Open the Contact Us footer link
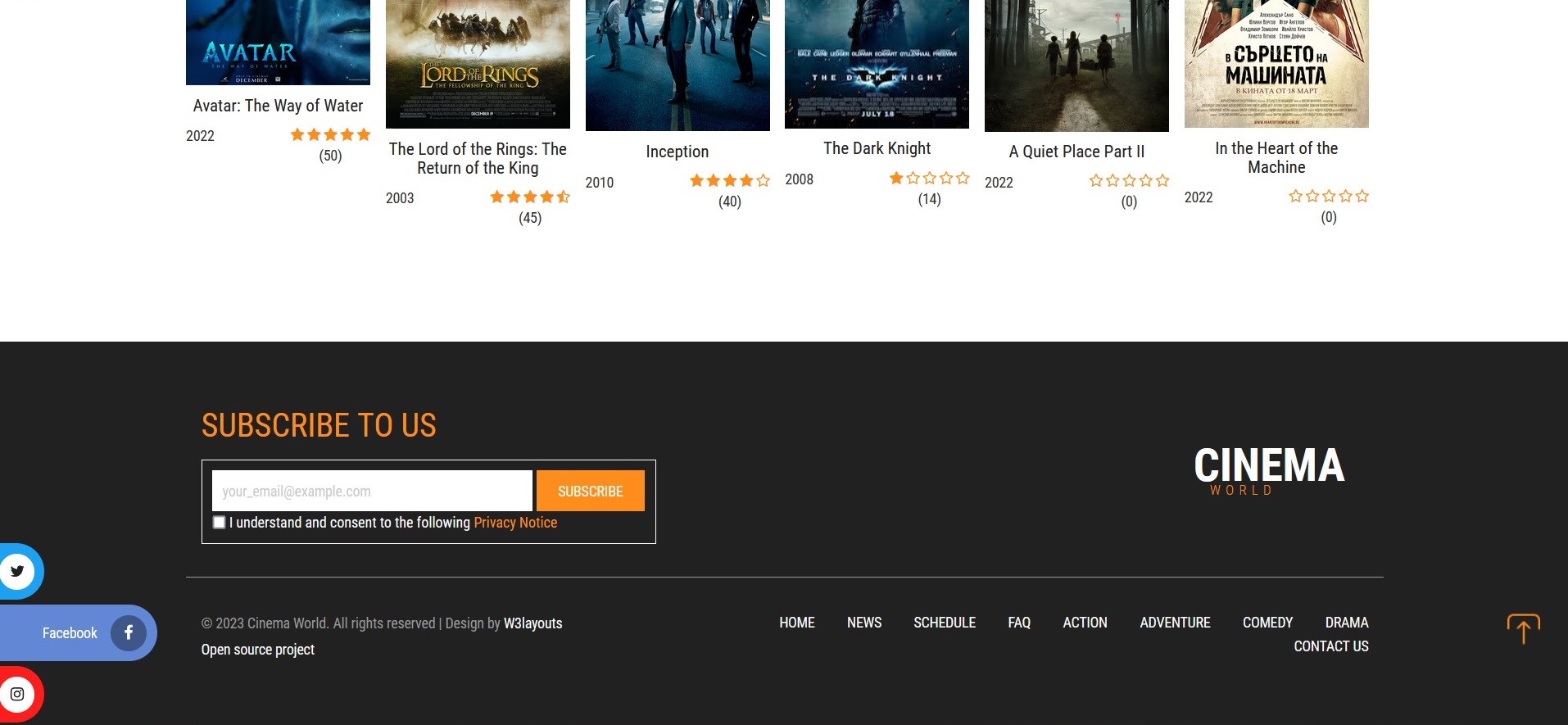 (1330, 646)
